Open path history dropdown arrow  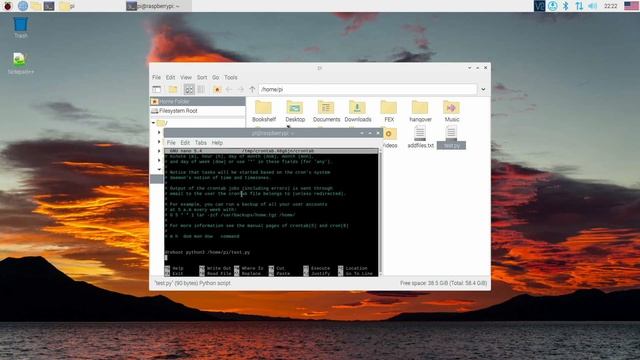pos(483,89)
